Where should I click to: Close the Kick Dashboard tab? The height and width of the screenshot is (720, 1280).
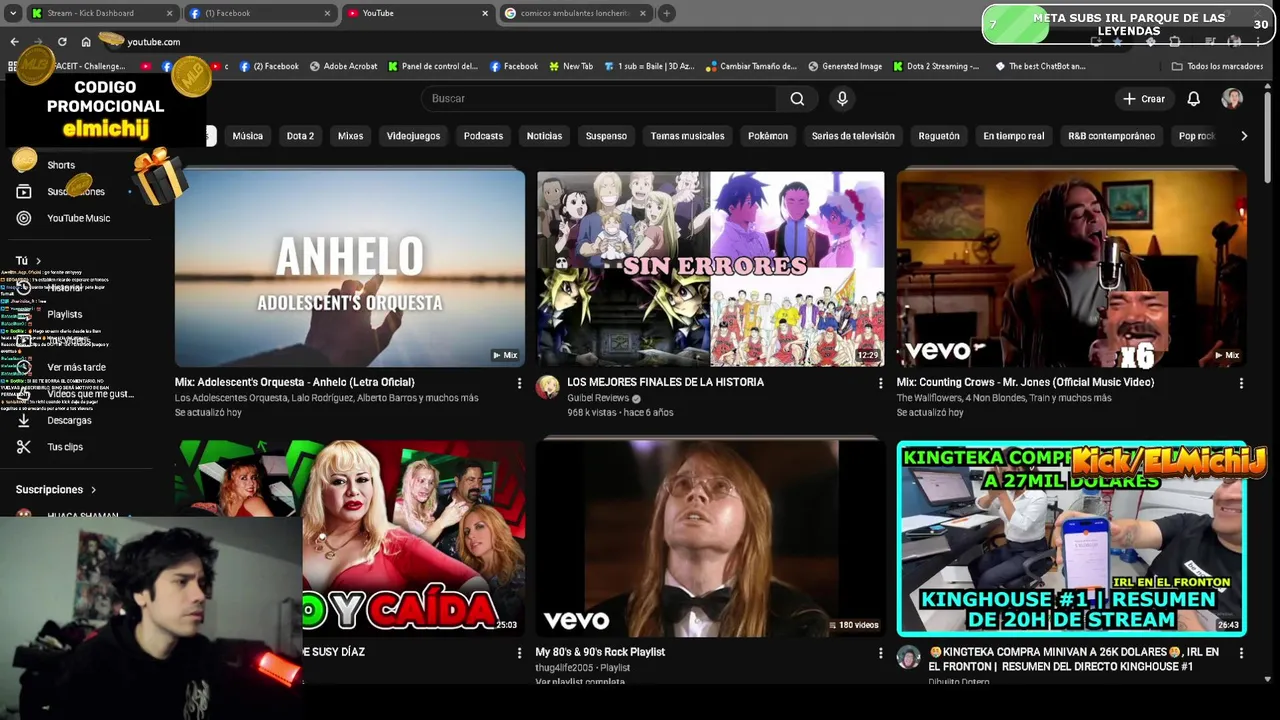click(x=169, y=13)
